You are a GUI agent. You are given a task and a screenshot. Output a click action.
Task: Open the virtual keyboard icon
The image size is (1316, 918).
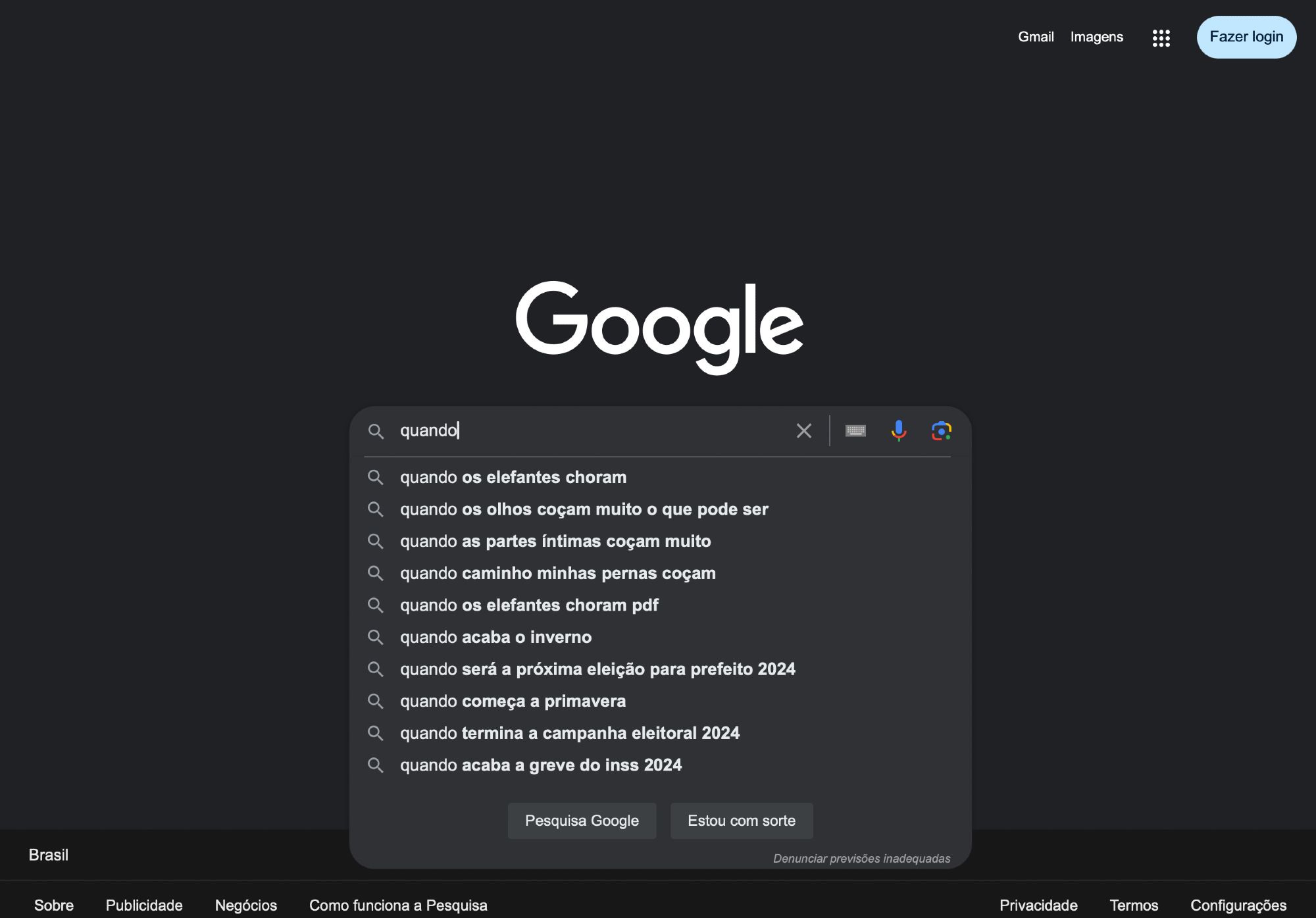855,430
